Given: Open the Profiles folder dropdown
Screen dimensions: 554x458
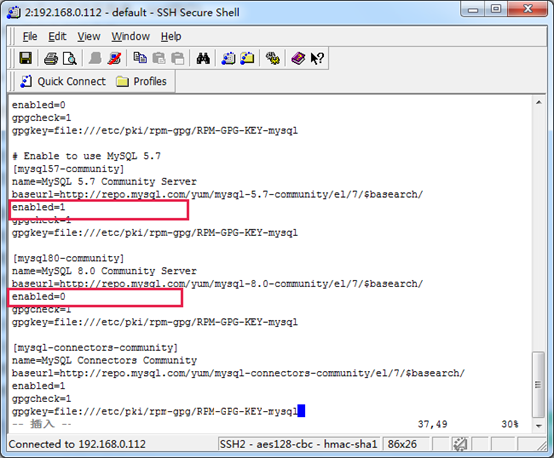Looking at the screenshot, I should 141,81.
